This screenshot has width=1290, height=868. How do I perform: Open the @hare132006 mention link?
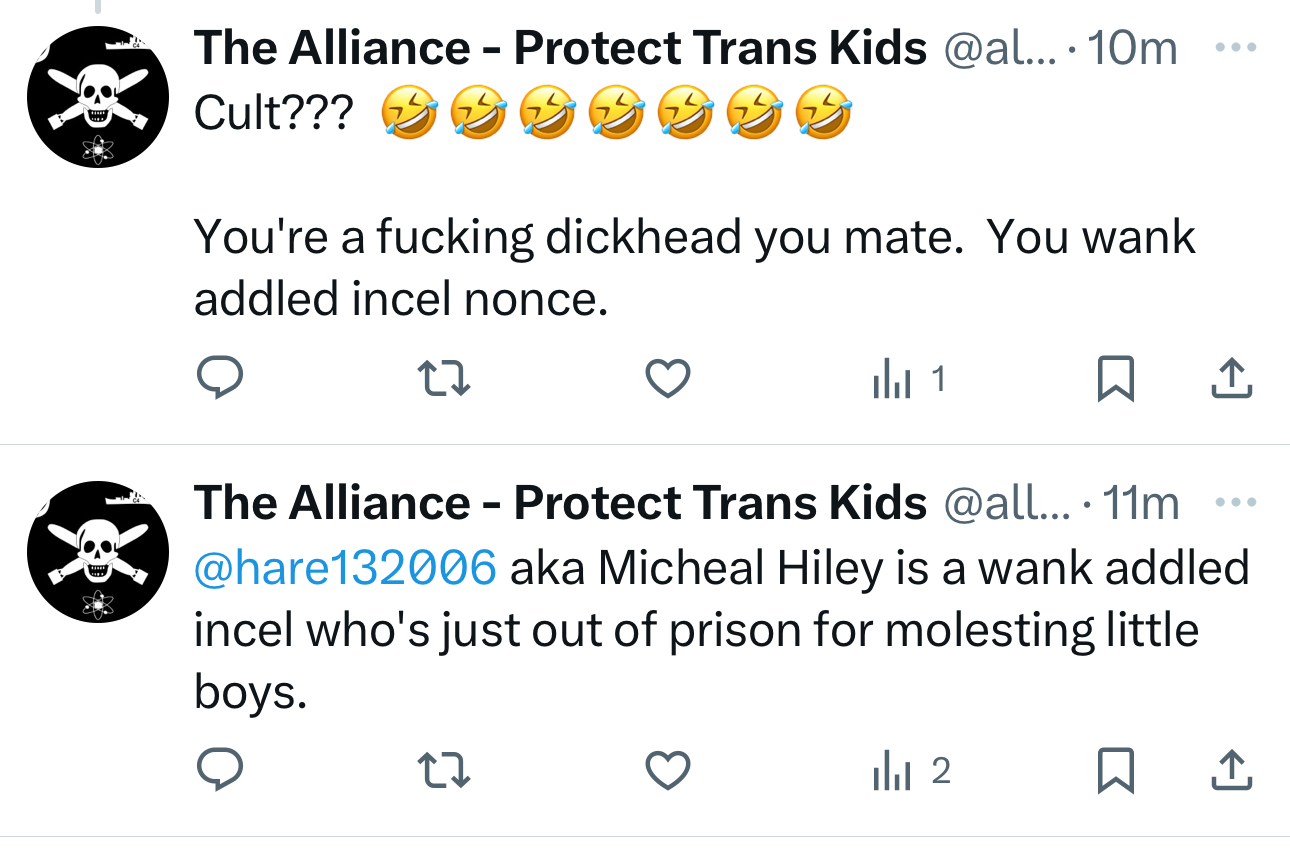point(344,568)
